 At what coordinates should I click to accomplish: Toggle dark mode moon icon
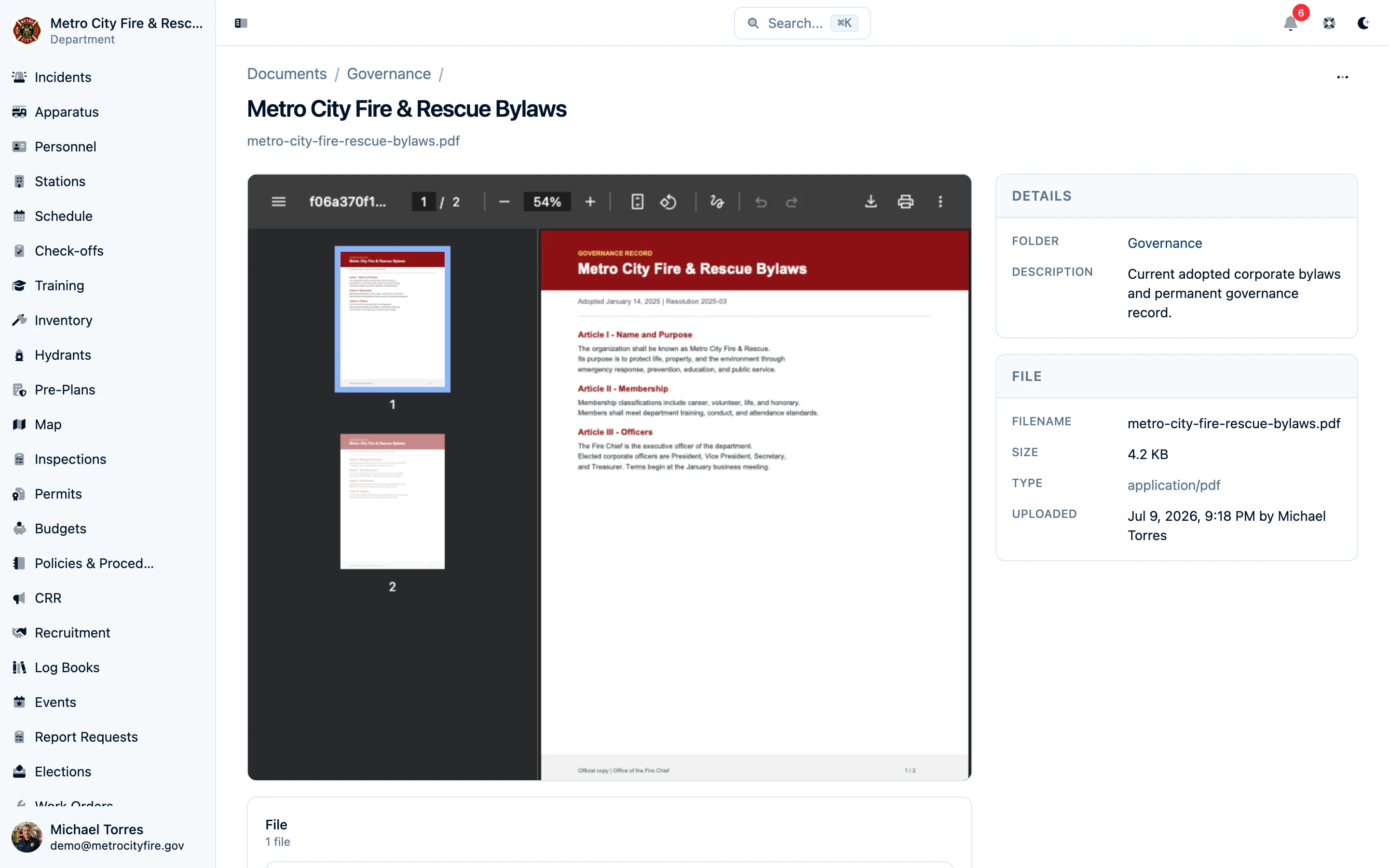[x=1363, y=23]
